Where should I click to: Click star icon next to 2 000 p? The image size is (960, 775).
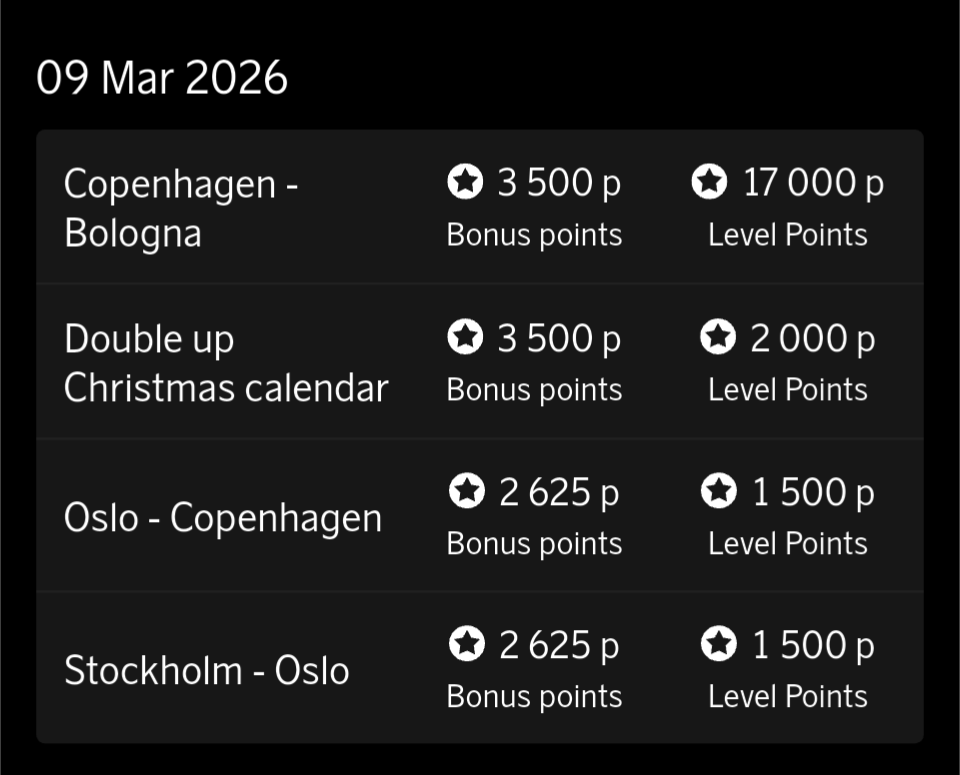click(717, 337)
